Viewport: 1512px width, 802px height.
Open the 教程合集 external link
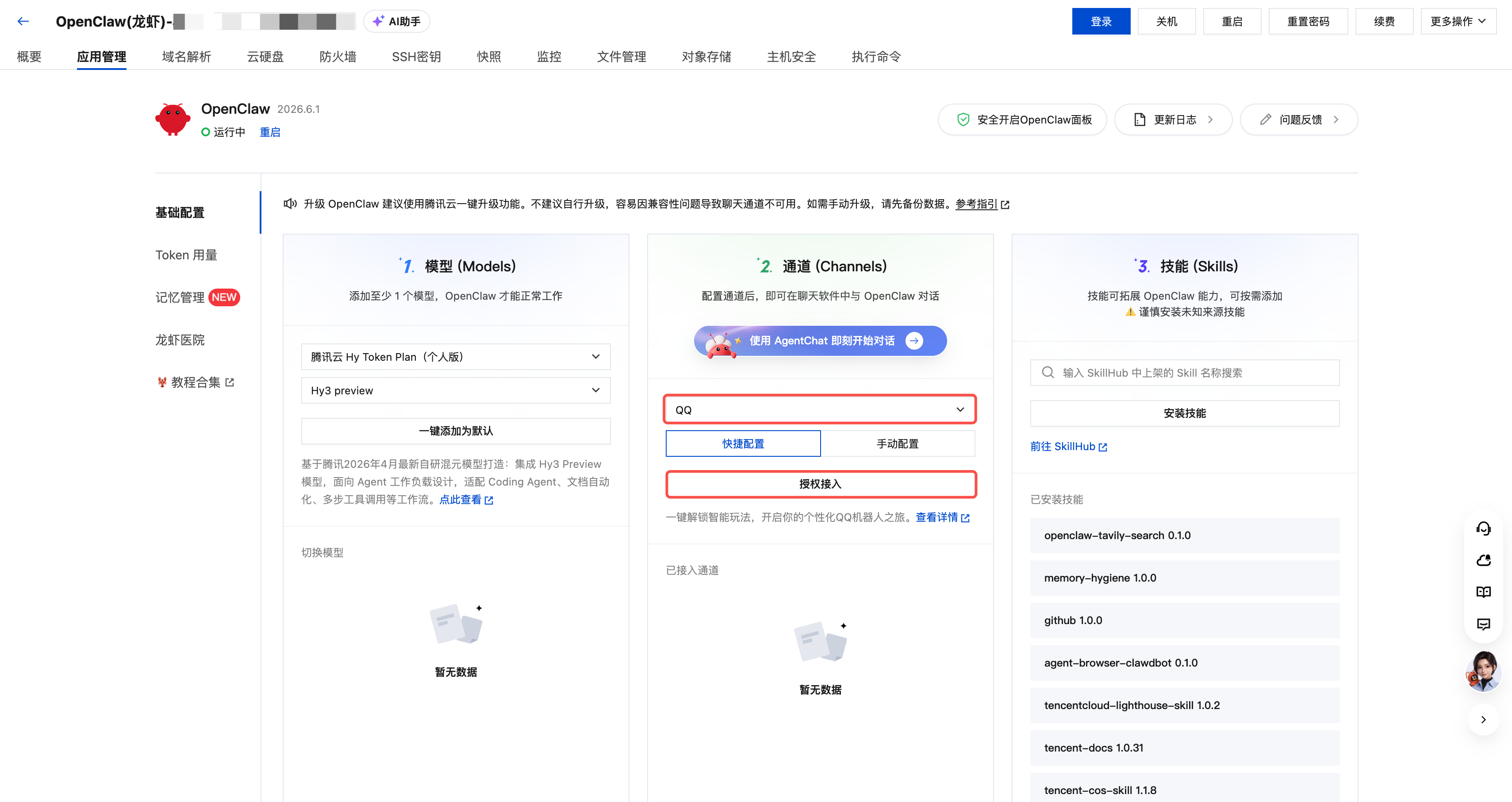(x=196, y=382)
